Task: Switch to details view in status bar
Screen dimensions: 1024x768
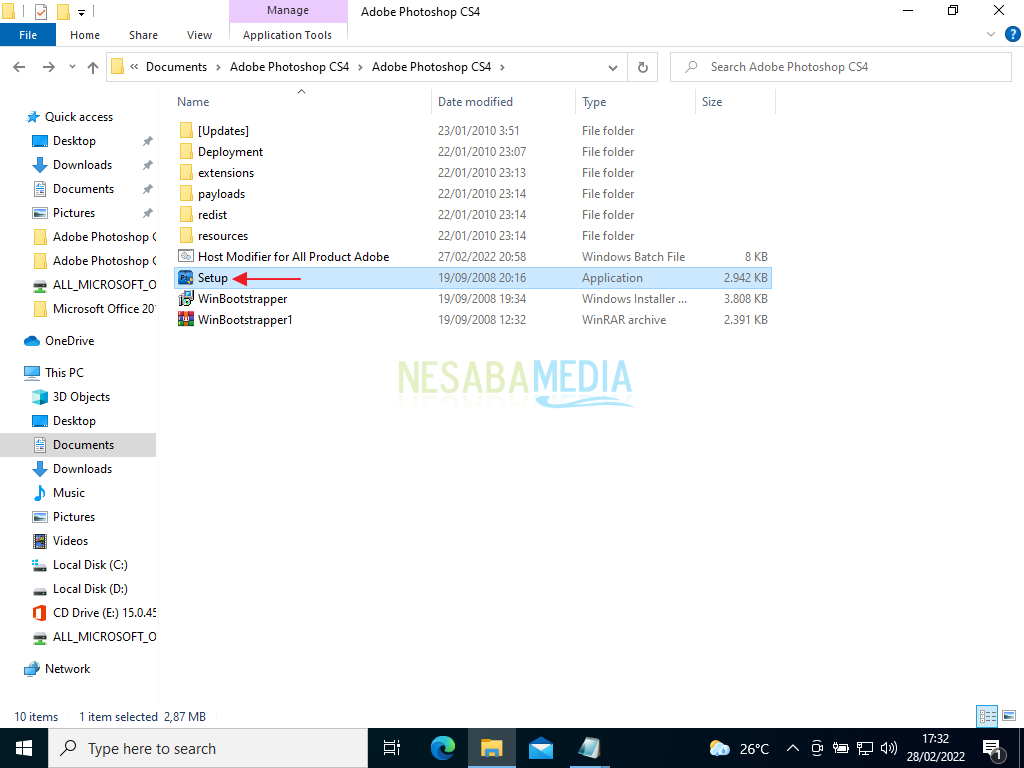Action: (x=986, y=716)
